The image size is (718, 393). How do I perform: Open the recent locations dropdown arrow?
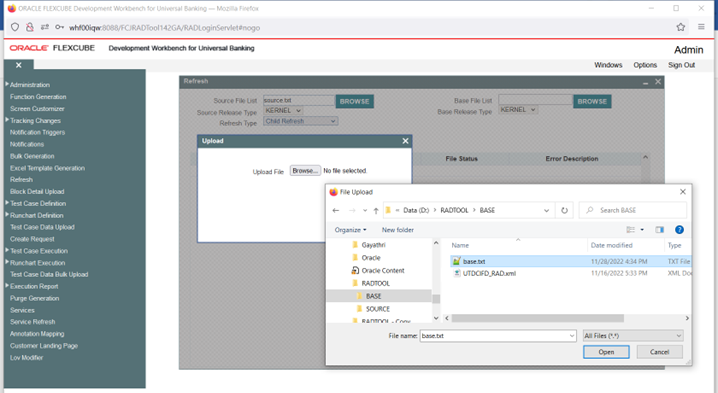point(365,210)
